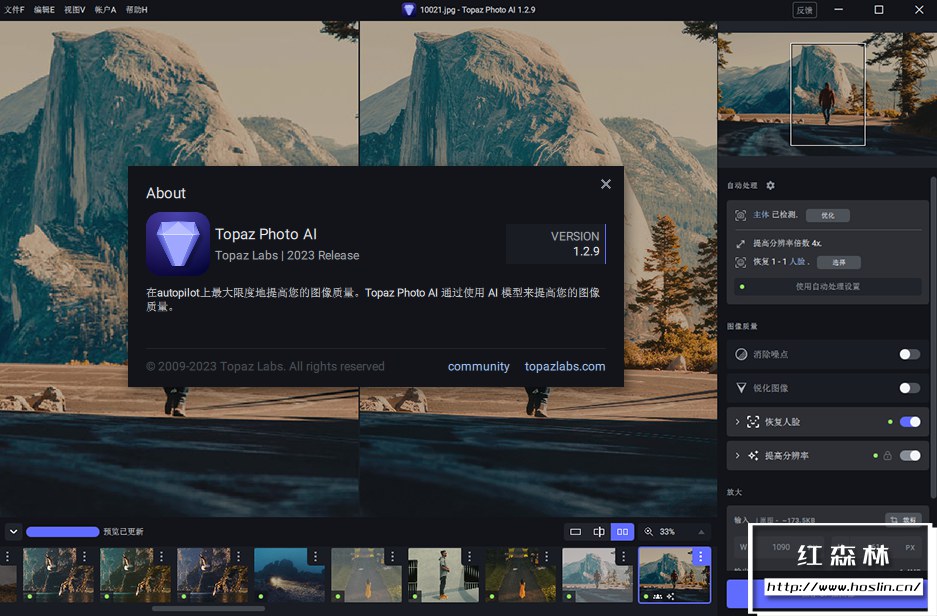Click the diagonal arrows icon beside 提高分辨率倍数 4x
The height and width of the screenshot is (616, 937).
[740, 243]
